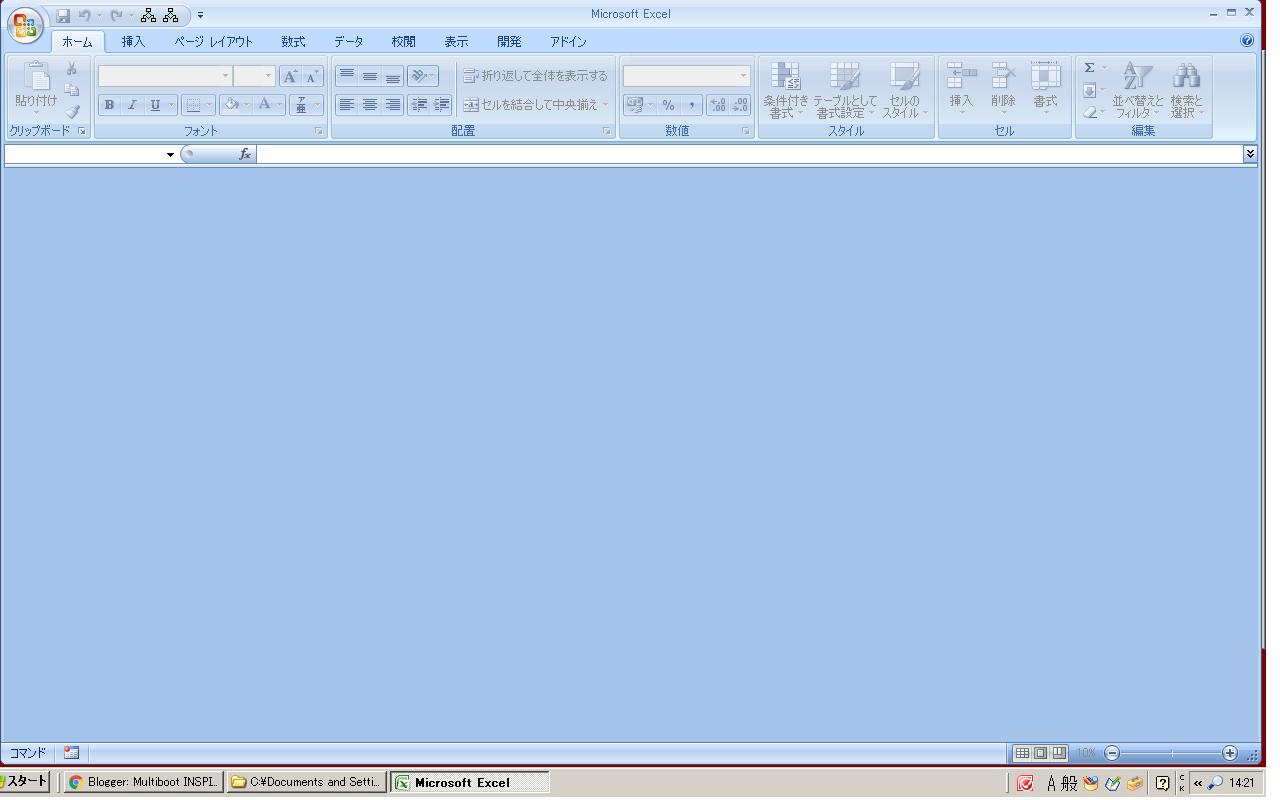
Task: Click the Redo arrow icon
Action: coord(117,15)
